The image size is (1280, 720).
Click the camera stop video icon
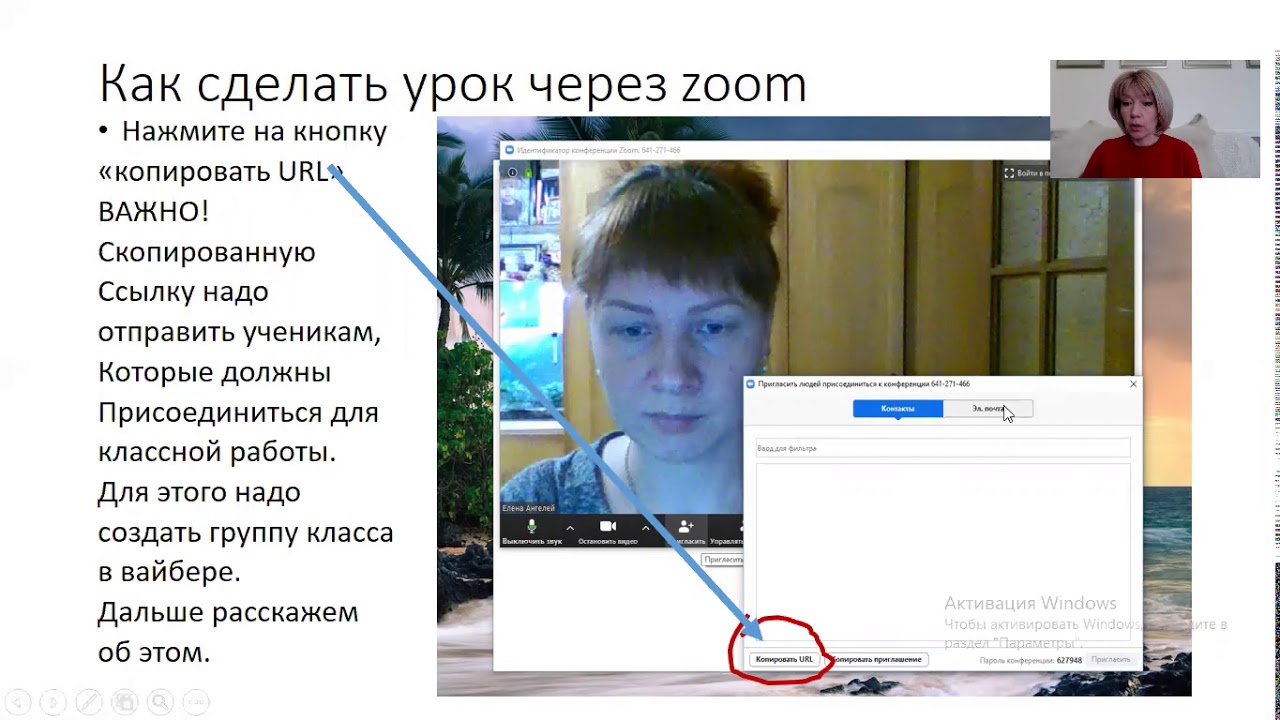[x=607, y=526]
